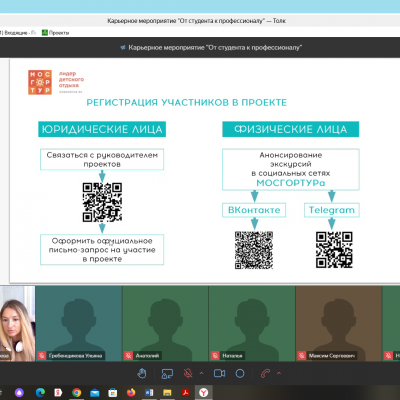Switch to Yandex Browser in taskbar
This screenshot has height=400, width=400.
(204, 393)
